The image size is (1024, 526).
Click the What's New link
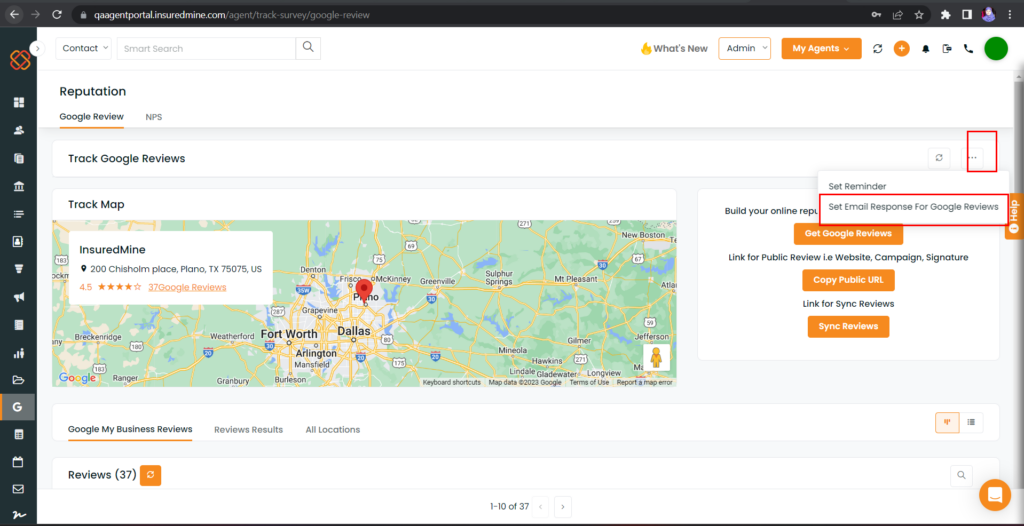click(674, 48)
